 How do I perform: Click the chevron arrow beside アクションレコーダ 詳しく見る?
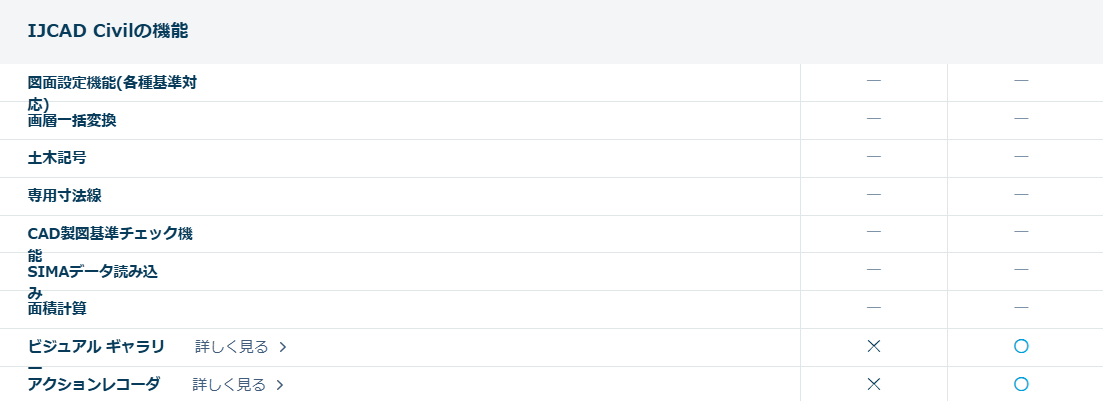click(x=280, y=385)
